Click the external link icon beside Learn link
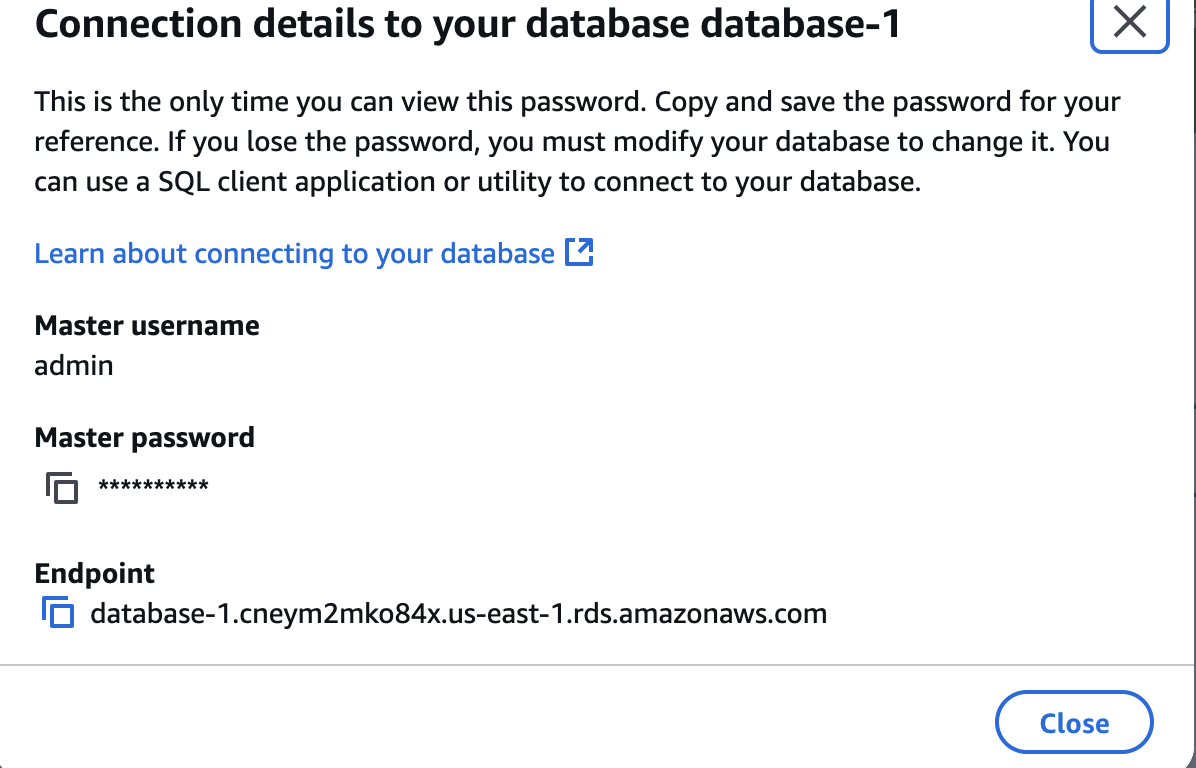Screen dimensions: 1196x768 (580, 253)
